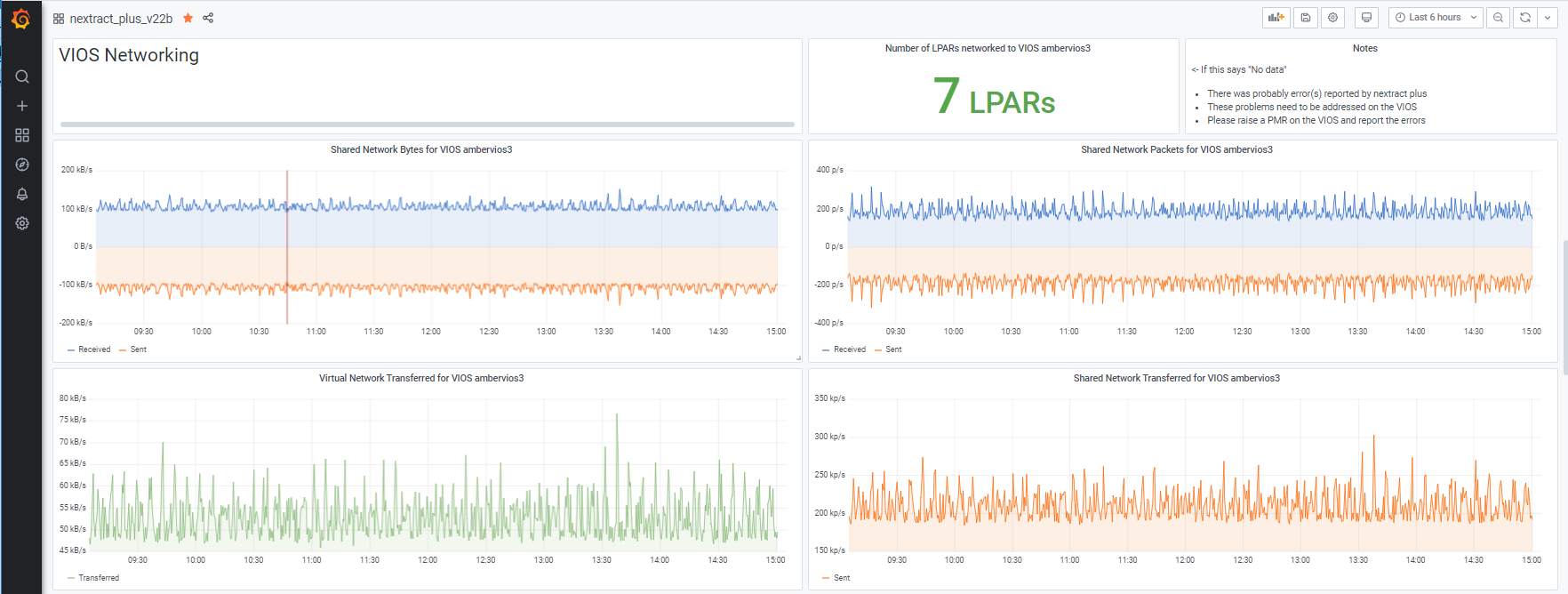Open the Last 6 hours time picker

point(1434,18)
